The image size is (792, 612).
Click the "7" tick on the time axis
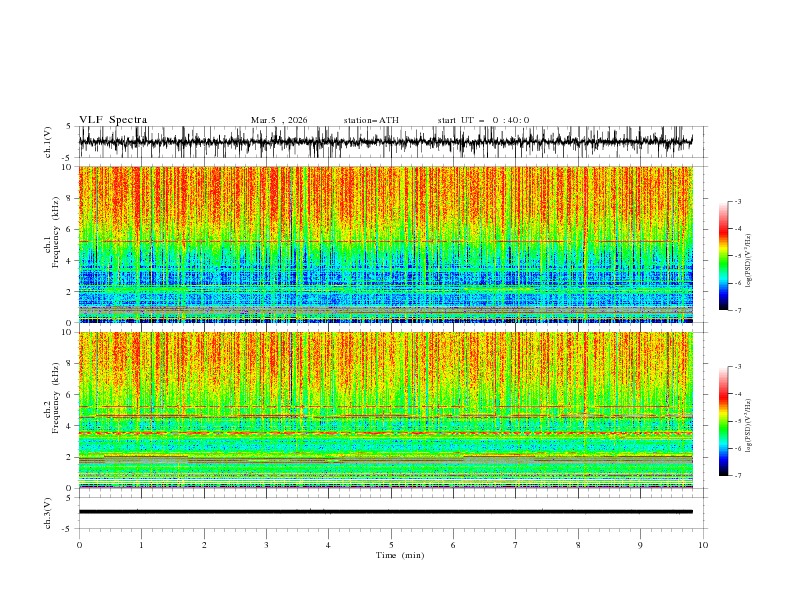[x=516, y=545]
